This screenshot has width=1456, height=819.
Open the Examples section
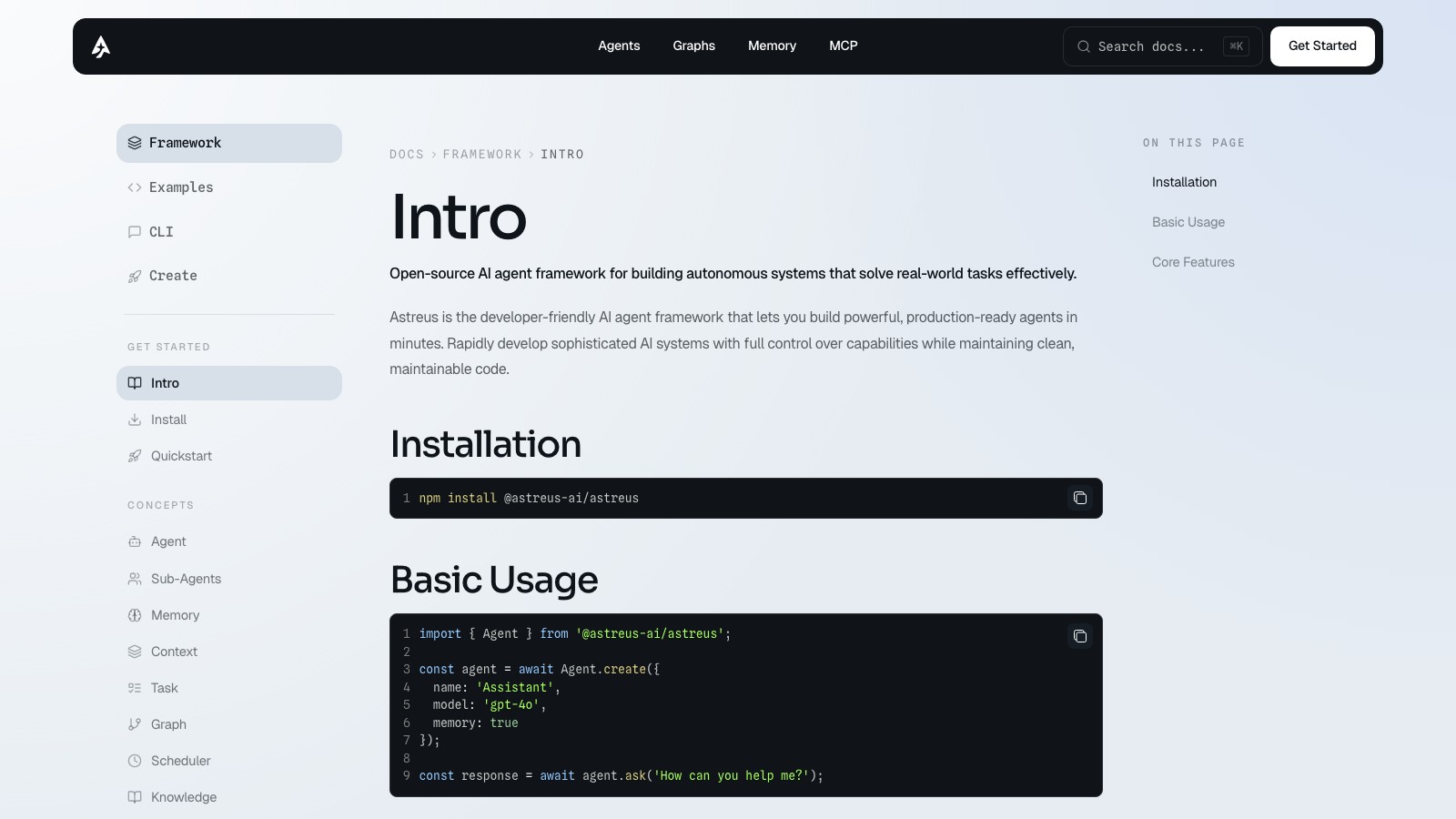[229, 187]
